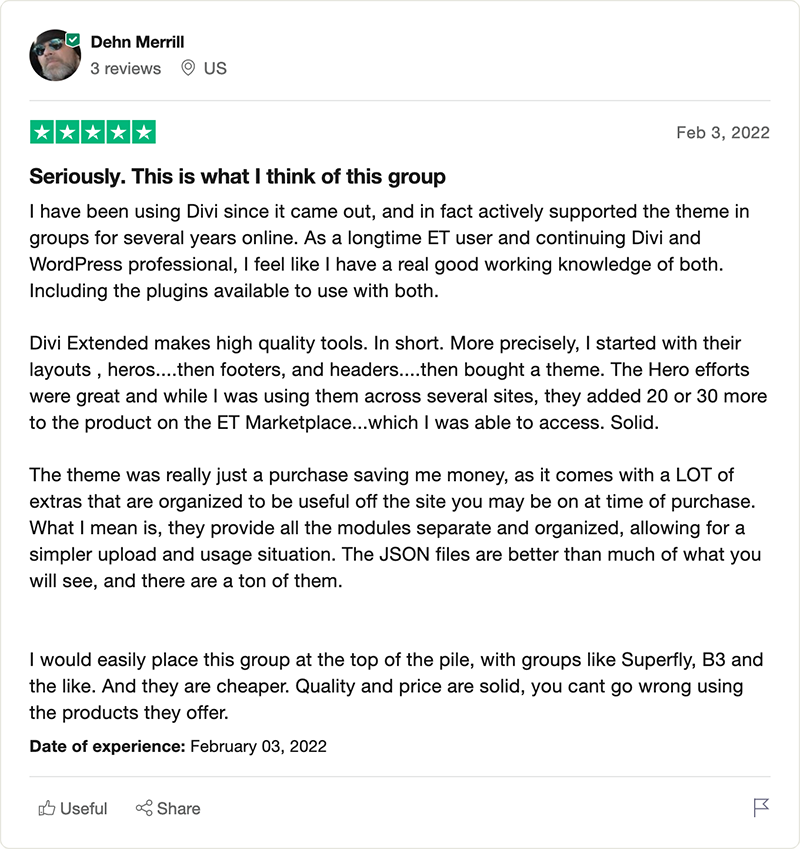Click the US country label
800x849 pixels.
(x=215, y=68)
